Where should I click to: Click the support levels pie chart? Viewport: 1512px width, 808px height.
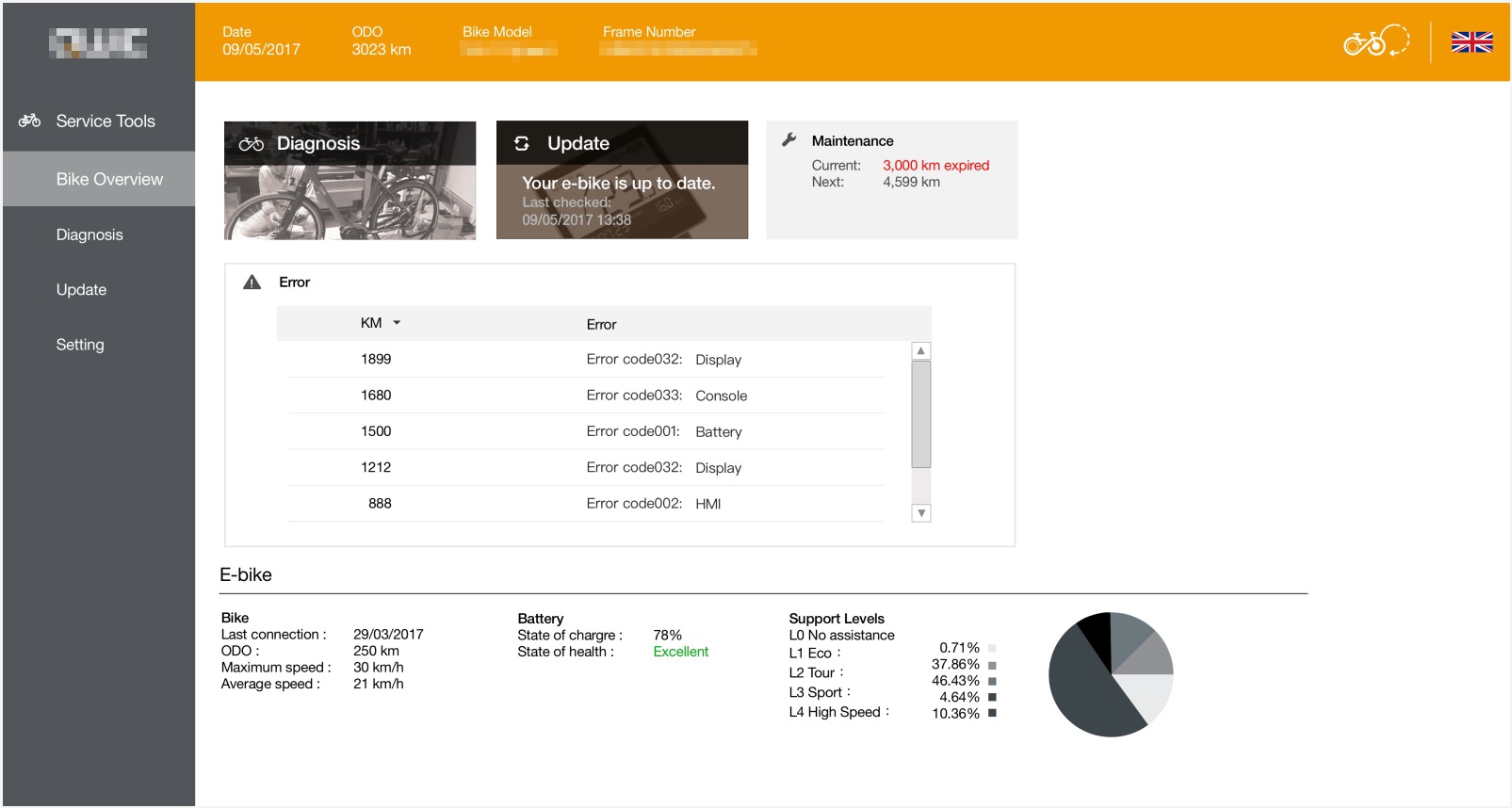tap(1111, 674)
